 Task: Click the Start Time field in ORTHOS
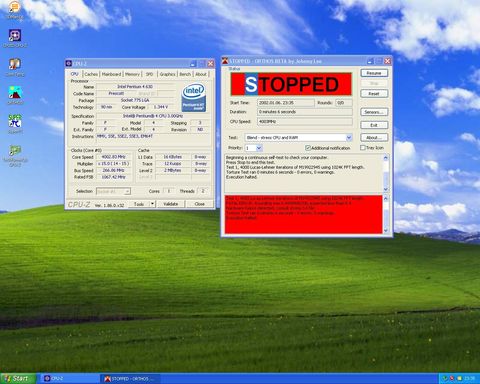pyautogui.click(x=285, y=103)
